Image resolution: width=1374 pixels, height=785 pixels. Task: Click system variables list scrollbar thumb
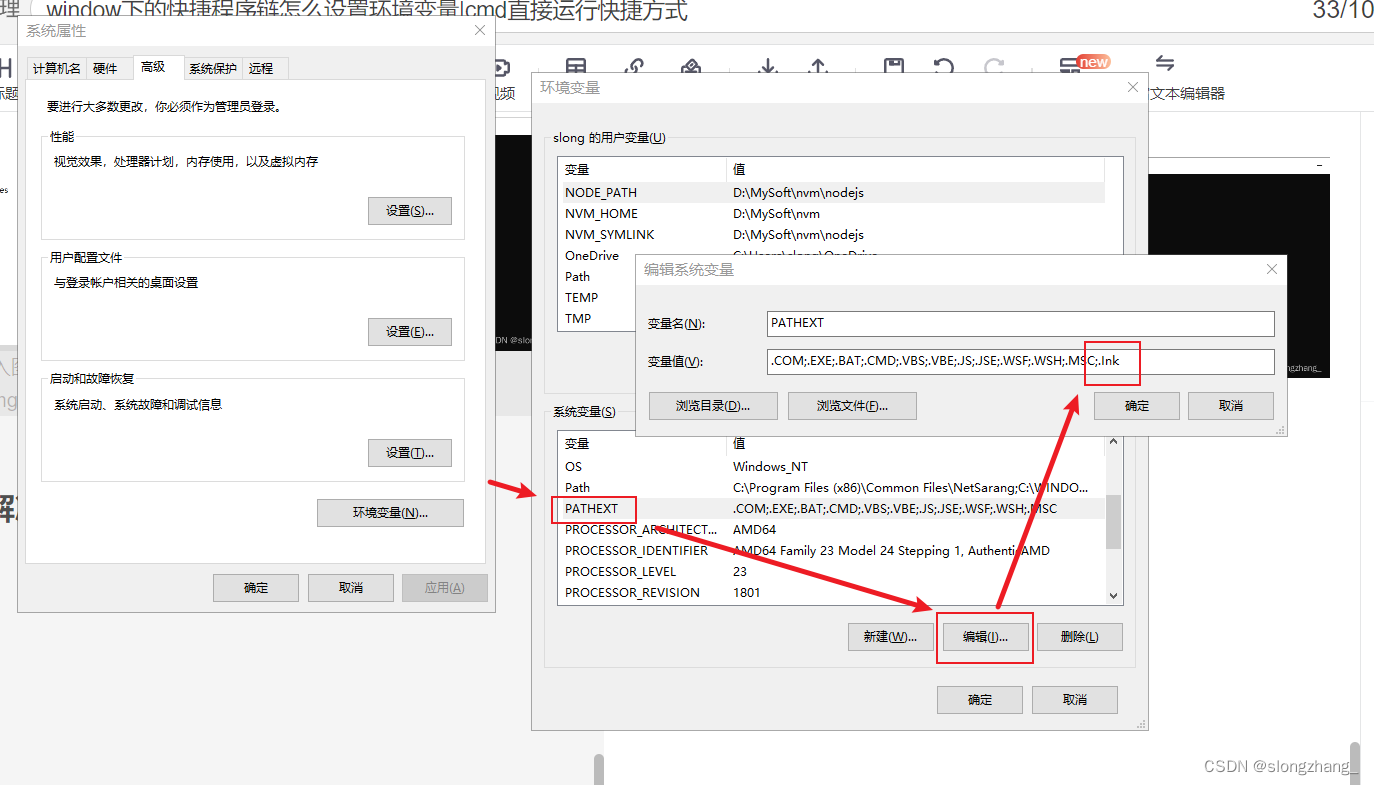(1114, 522)
